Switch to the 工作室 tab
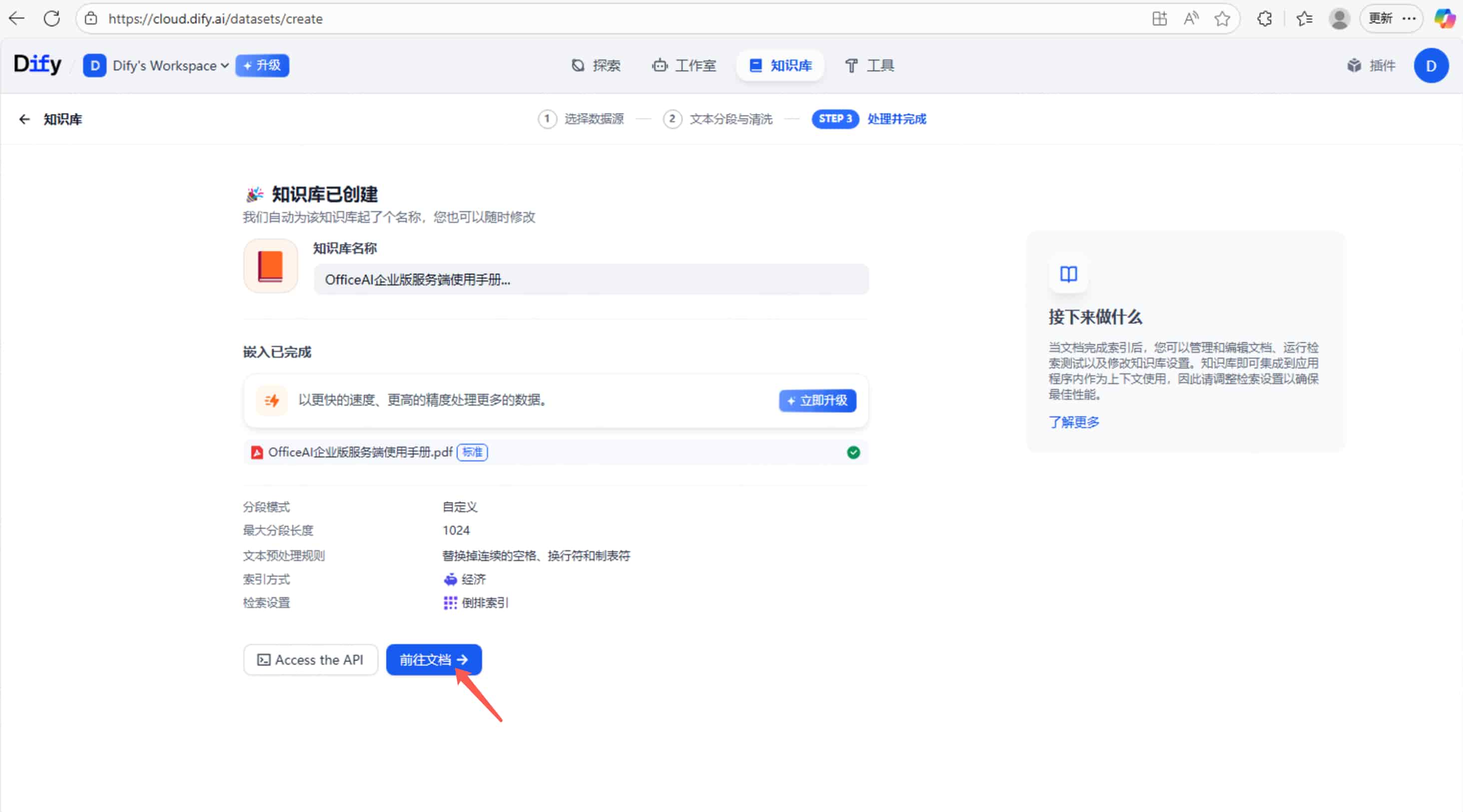Image resolution: width=1463 pixels, height=812 pixels. (x=685, y=65)
